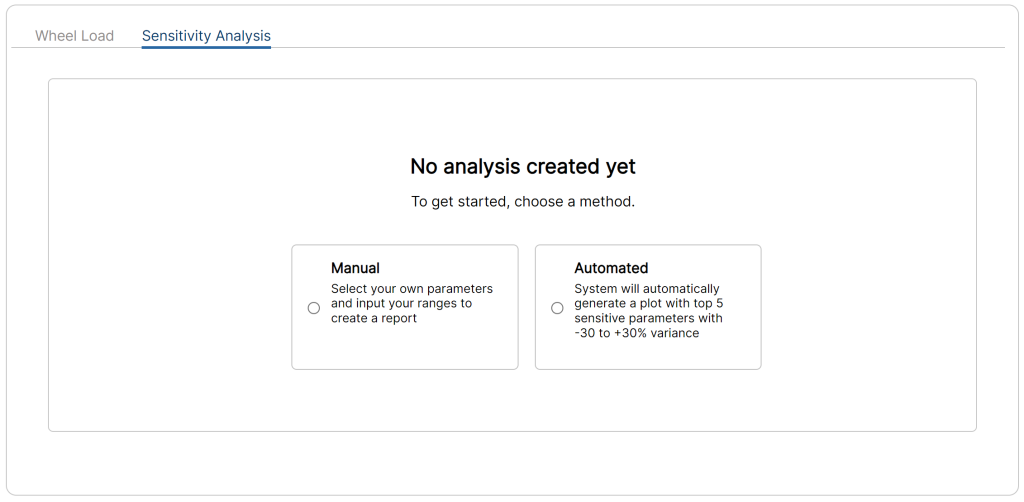Click the 'No analysis created yet' heading
The image size is (1024, 502).
tap(523, 166)
